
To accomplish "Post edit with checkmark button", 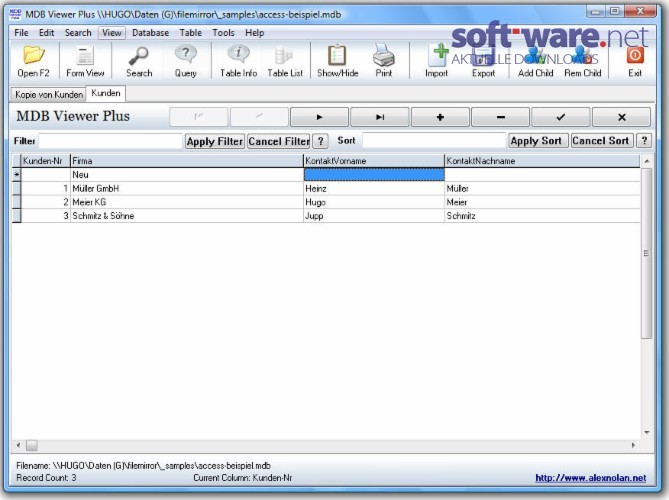I will [561, 117].
